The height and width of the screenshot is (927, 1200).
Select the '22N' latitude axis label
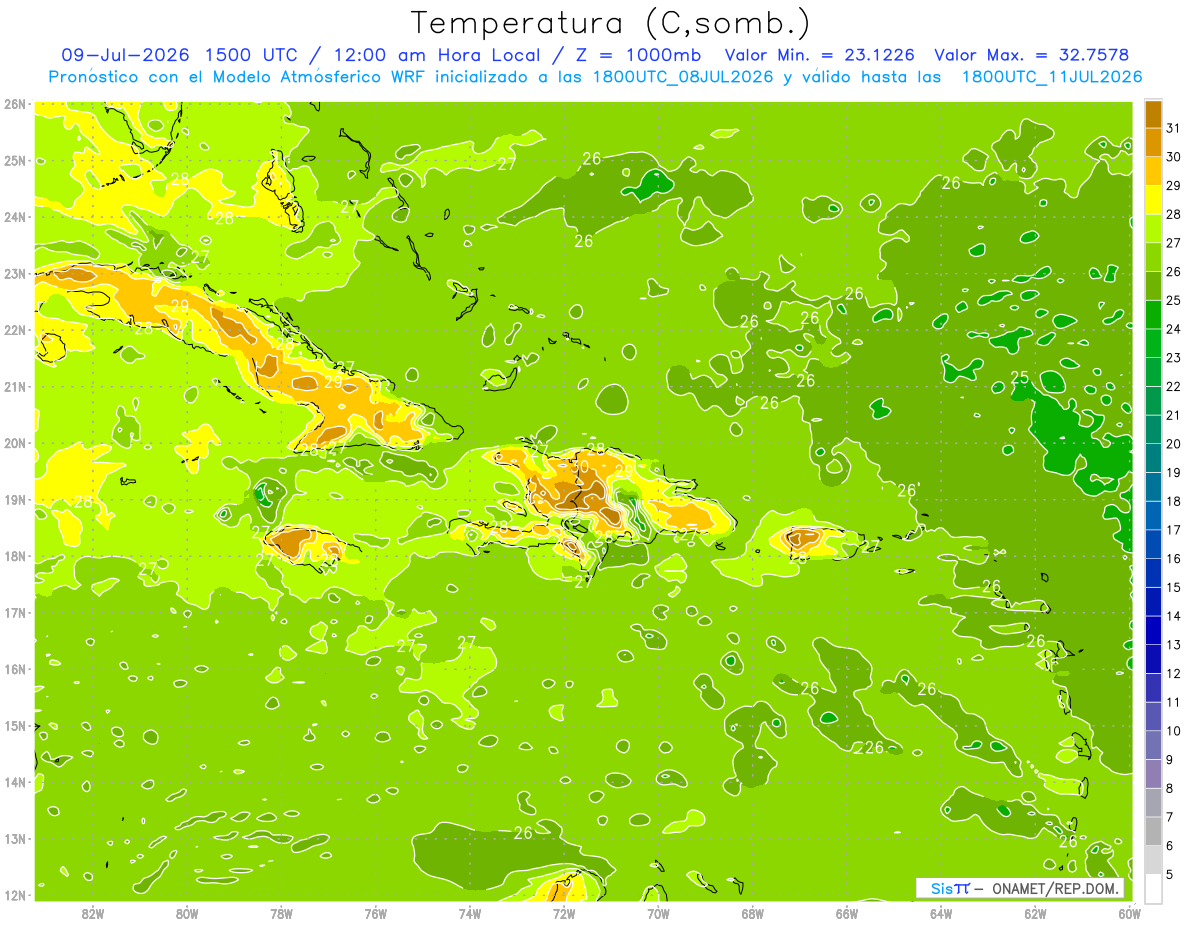click(x=15, y=330)
